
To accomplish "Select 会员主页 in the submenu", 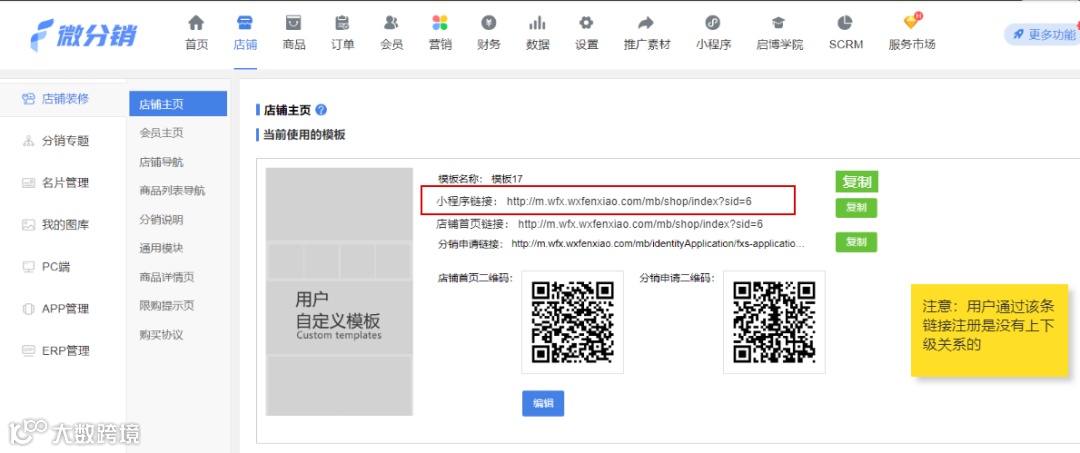I will click(161, 133).
